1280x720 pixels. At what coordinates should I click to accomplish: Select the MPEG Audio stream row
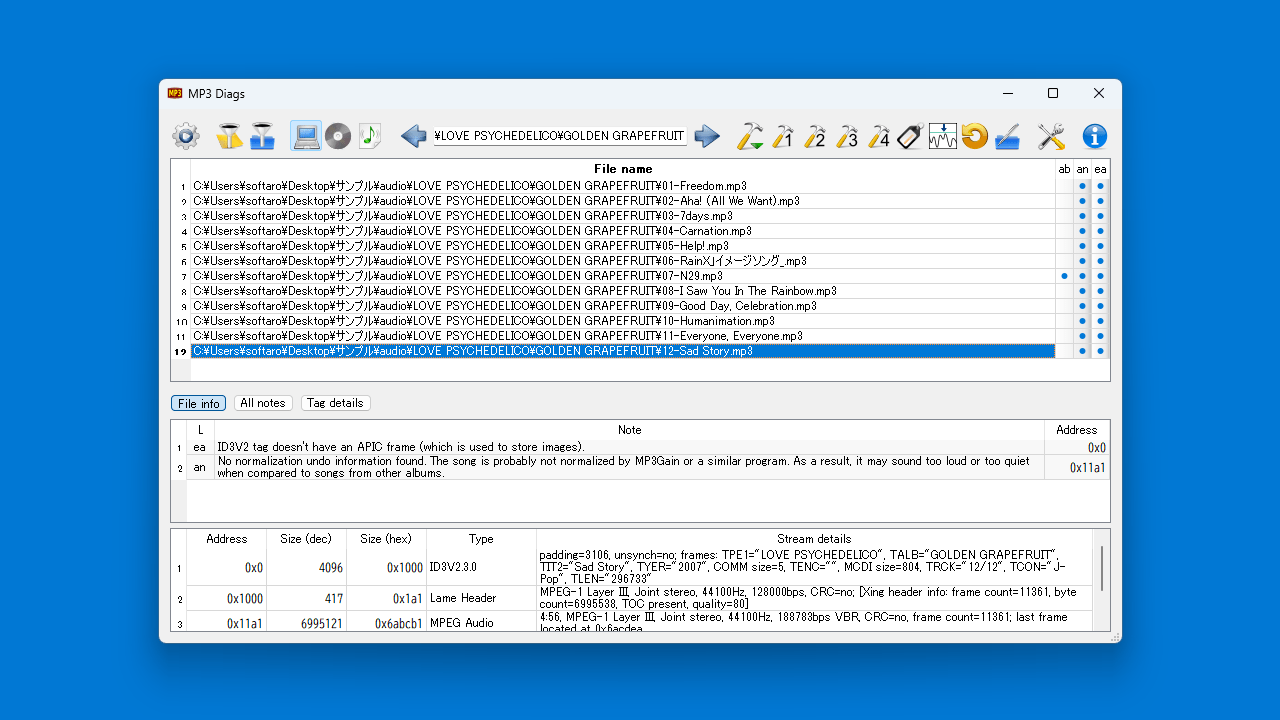pyautogui.click(x=640, y=622)
